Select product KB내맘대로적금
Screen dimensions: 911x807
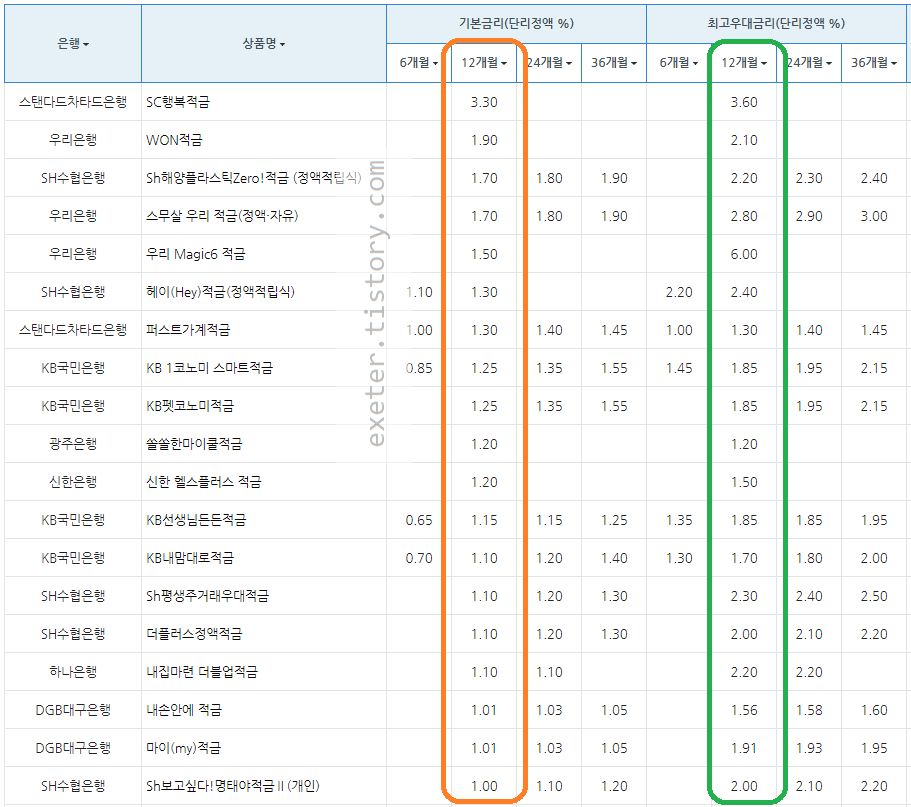click(x=190, y=558)
